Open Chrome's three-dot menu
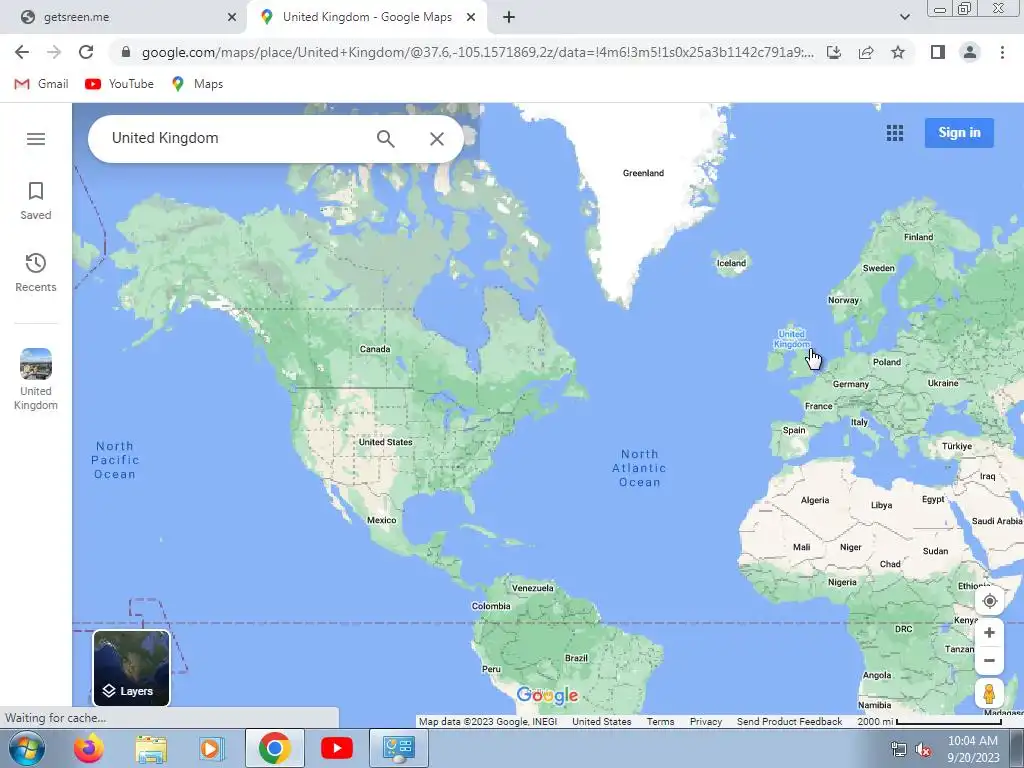The height and width of the screenshot is (768, 1024). pos(1002,52)
